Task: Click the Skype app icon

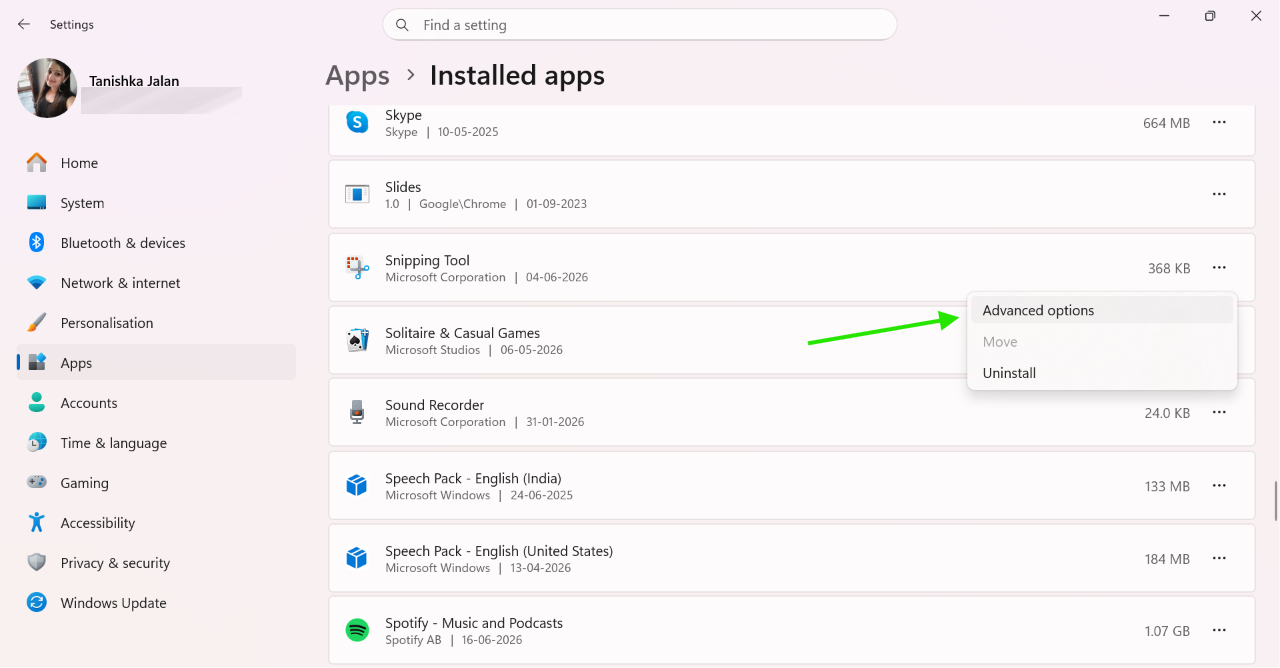Action: coord(357,122)
